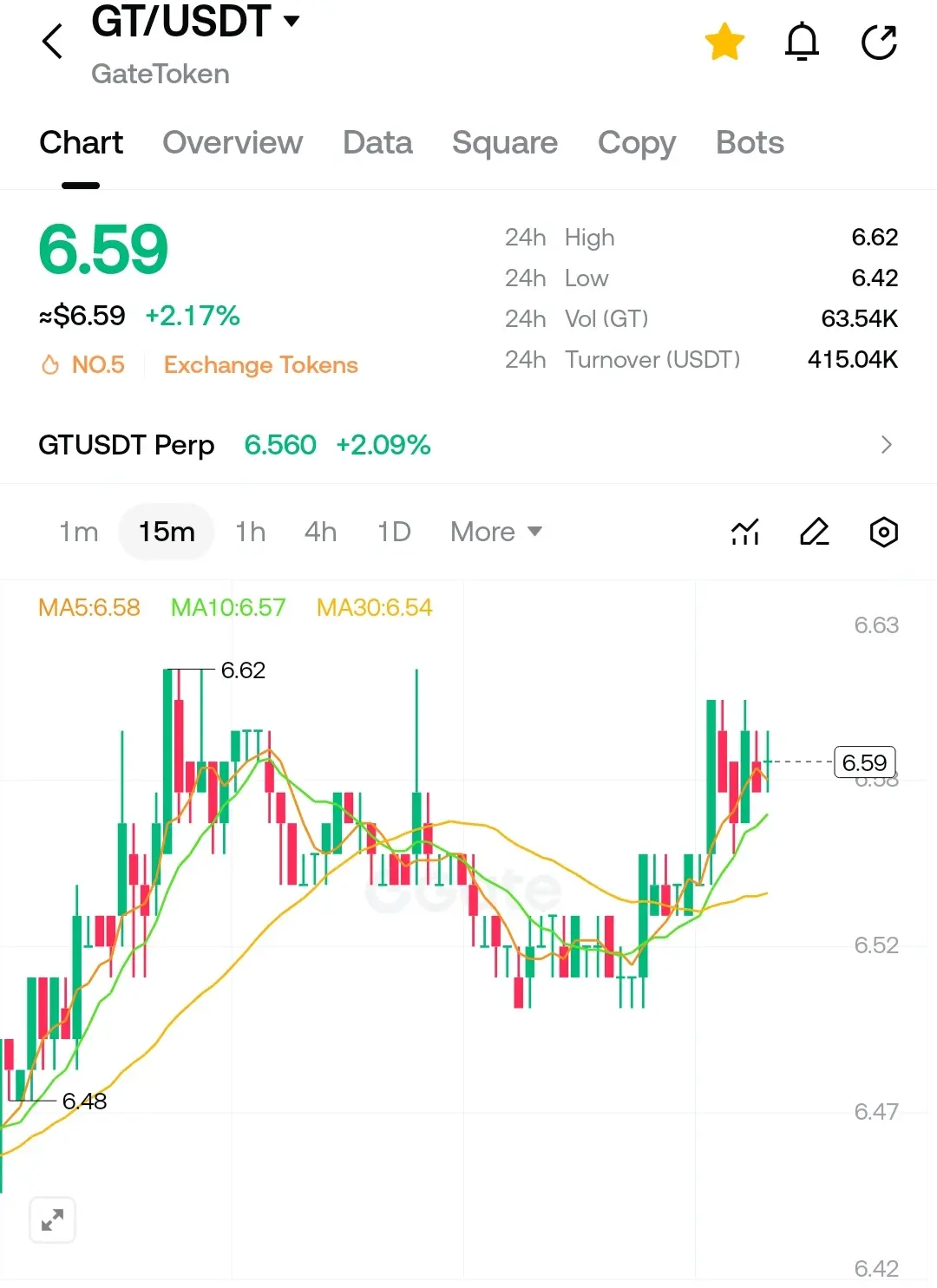The height and width of the screenshot is (1288, 937).
Task: Tap the share arrow icon
Action: pos(879,42)
